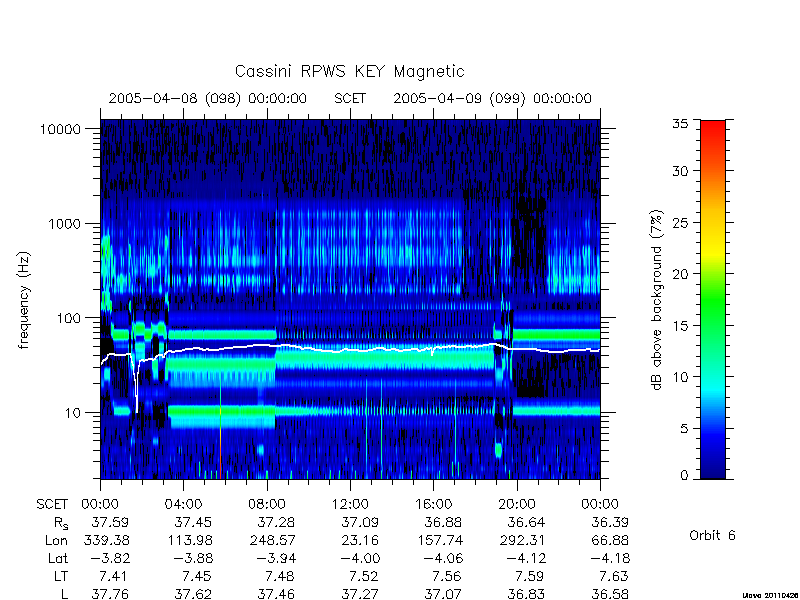
Task: Click the Lon value 248.57
Action: 272,540
